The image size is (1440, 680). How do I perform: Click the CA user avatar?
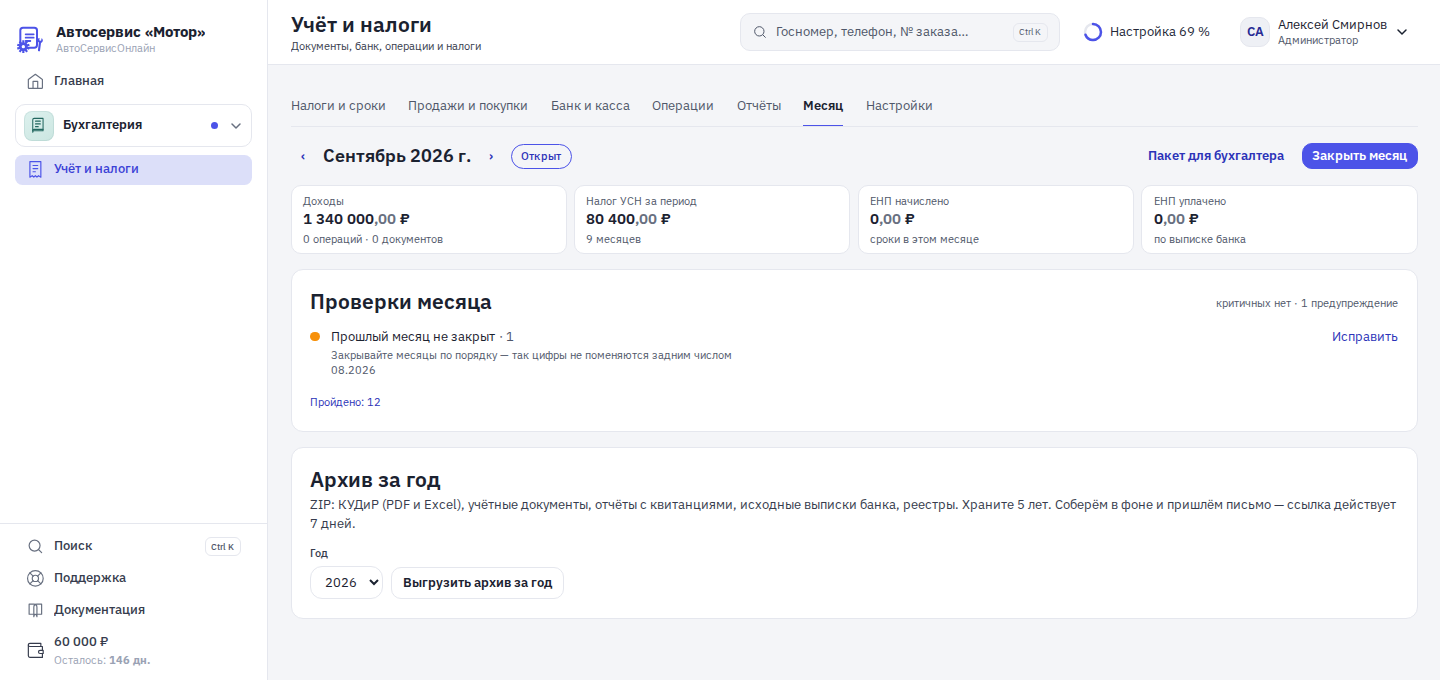(x=1255, y=32)
